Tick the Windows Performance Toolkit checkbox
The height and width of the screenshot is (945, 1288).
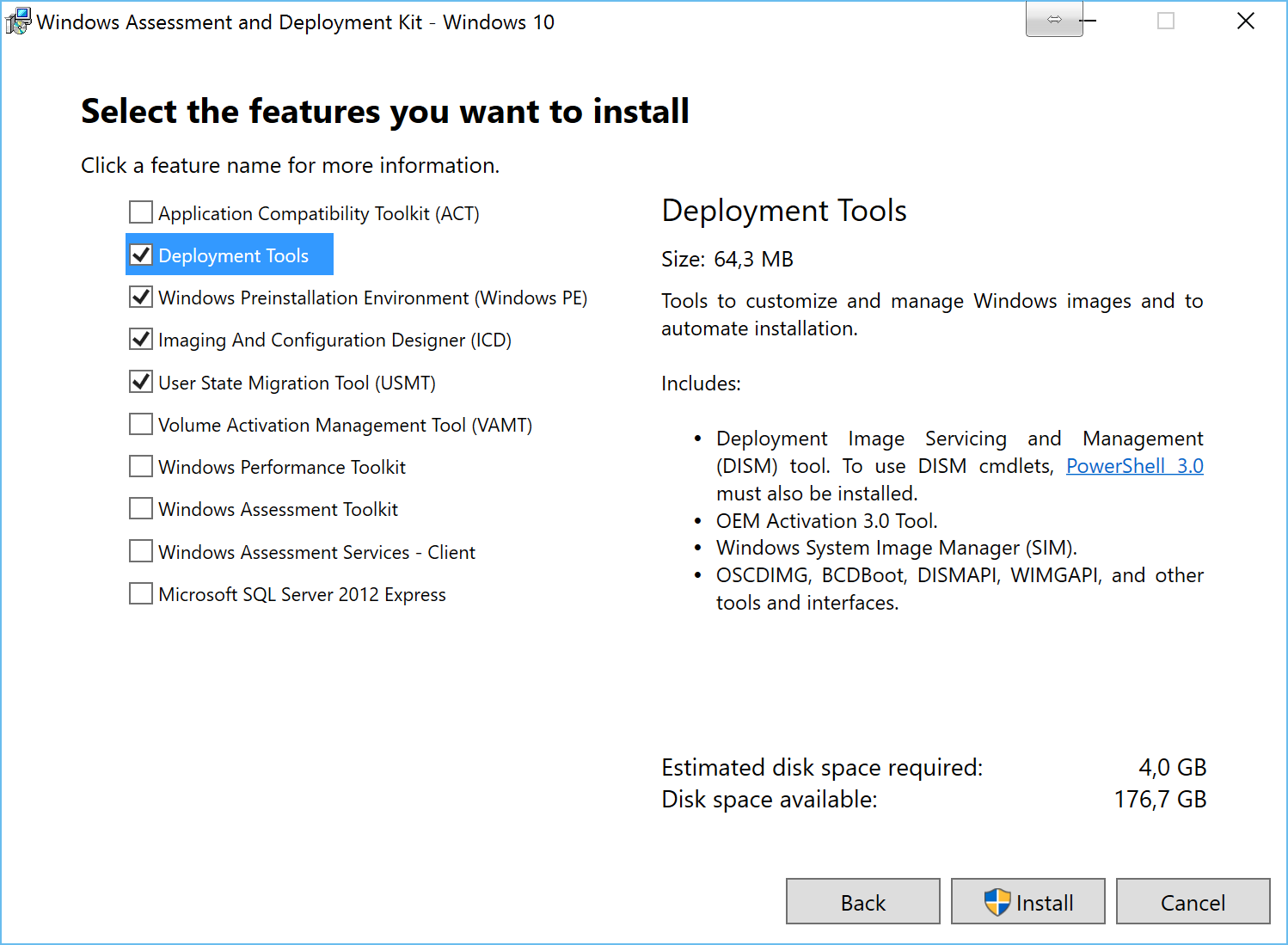tap(141, 467)
